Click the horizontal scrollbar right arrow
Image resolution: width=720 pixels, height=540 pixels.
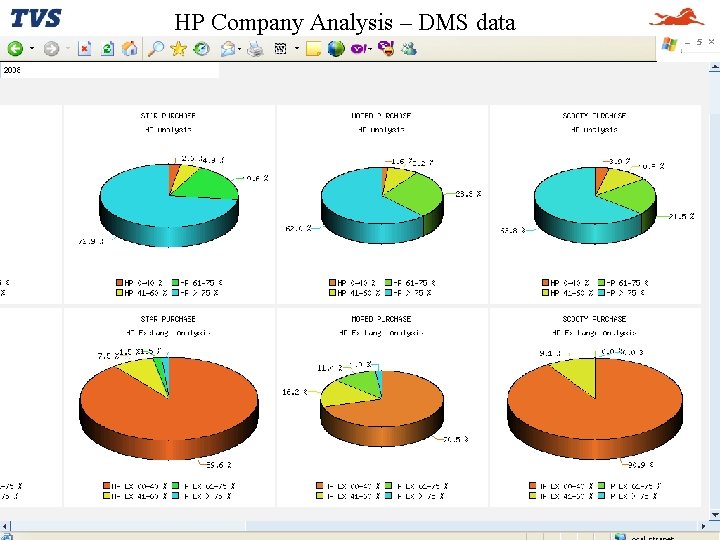[703, 525]
